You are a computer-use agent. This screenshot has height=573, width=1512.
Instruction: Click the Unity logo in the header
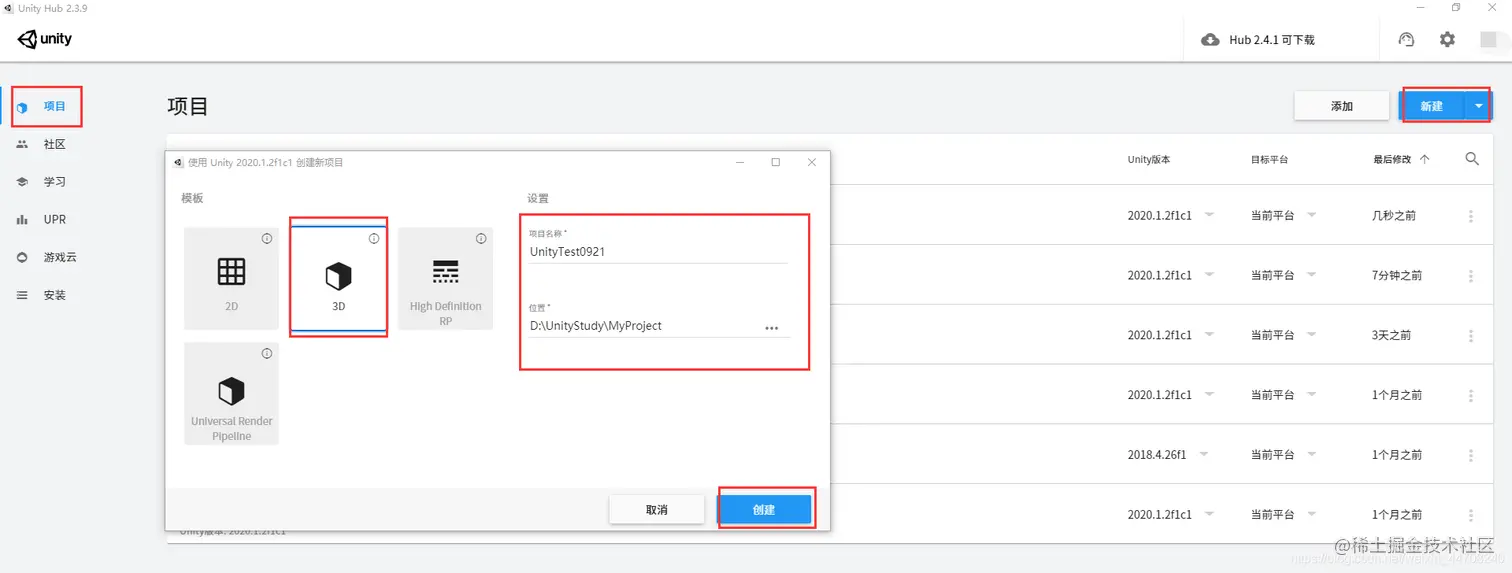(45, 40)
